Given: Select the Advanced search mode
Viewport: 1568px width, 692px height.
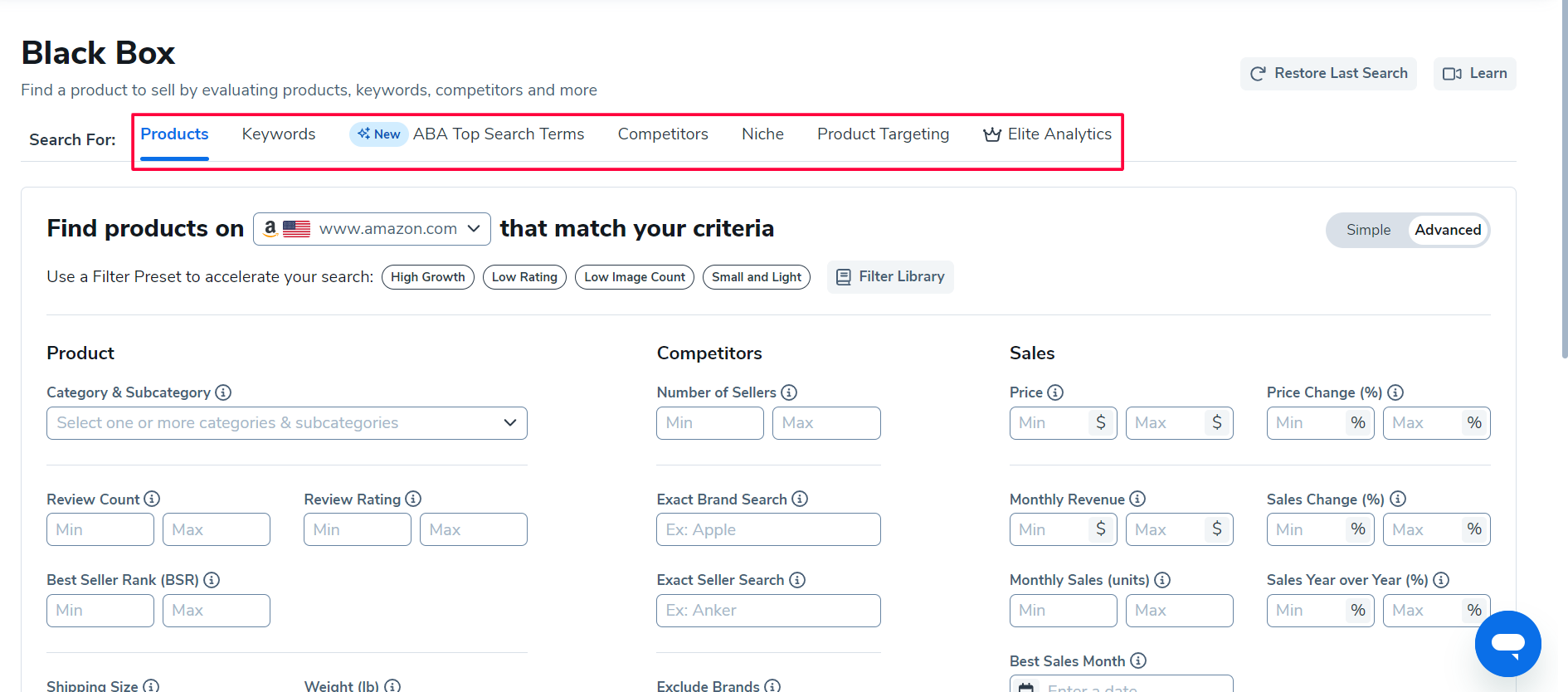Looking at the screenshot, I should click(1448, 230).
